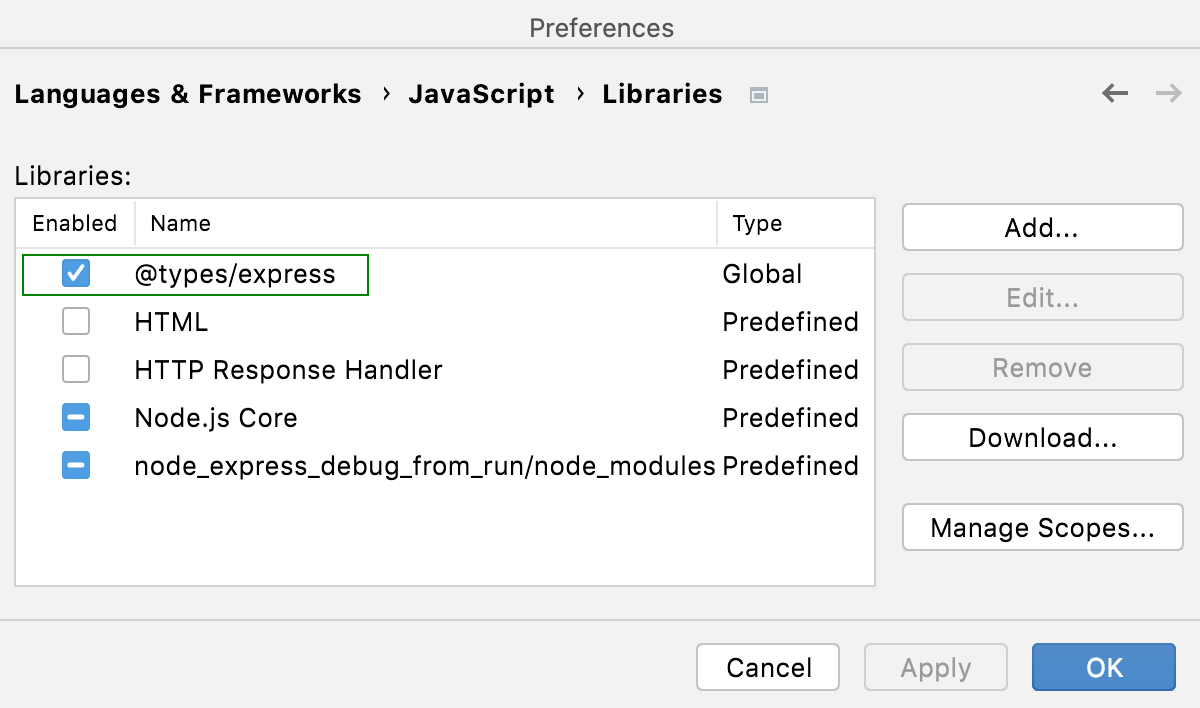Viewport: 1200px width, 708px height.
Task: Click the back navigation arrow
Action: click(1114, 93)
